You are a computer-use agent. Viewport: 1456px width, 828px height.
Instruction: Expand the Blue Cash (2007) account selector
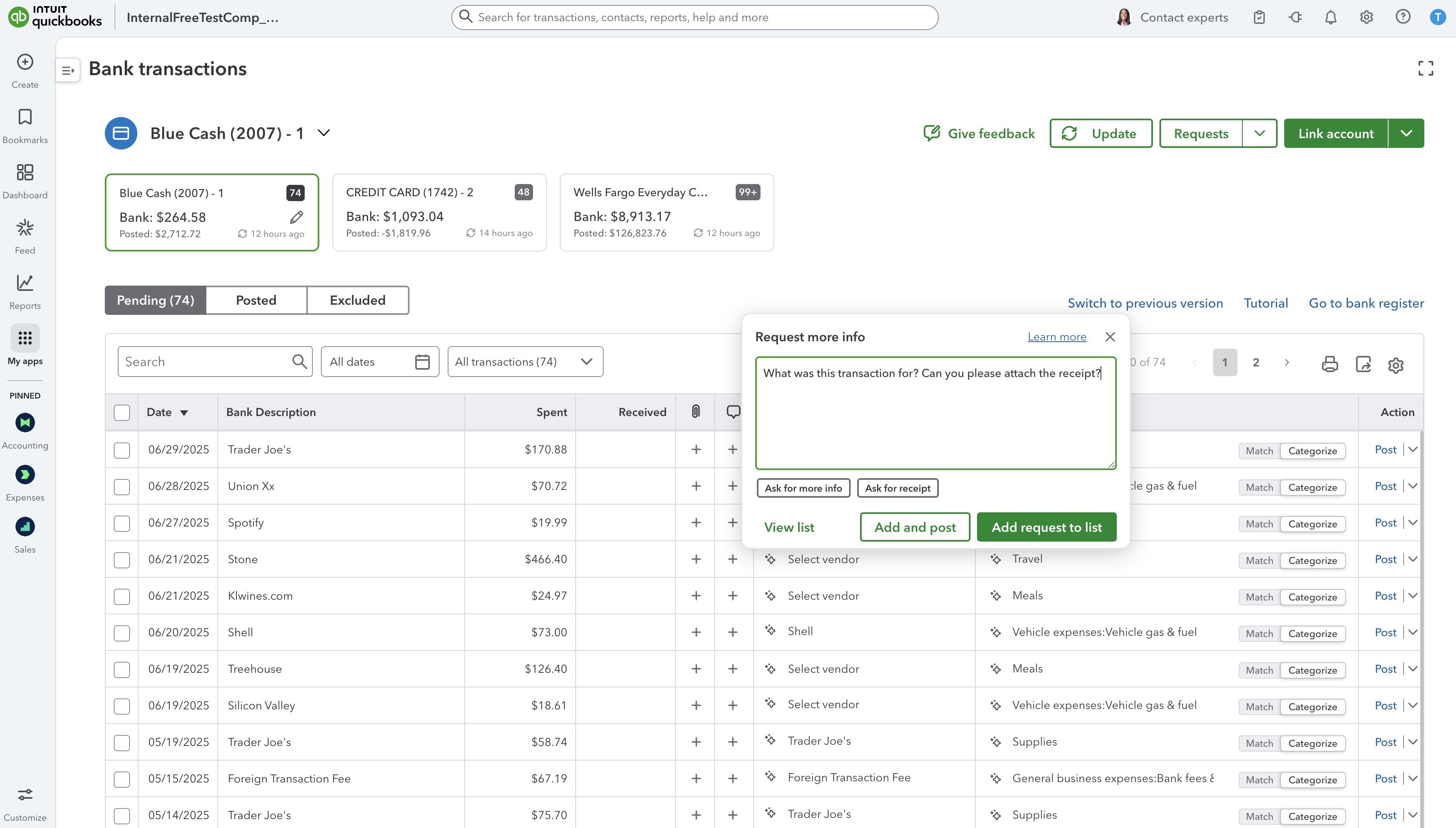[323, 133]
